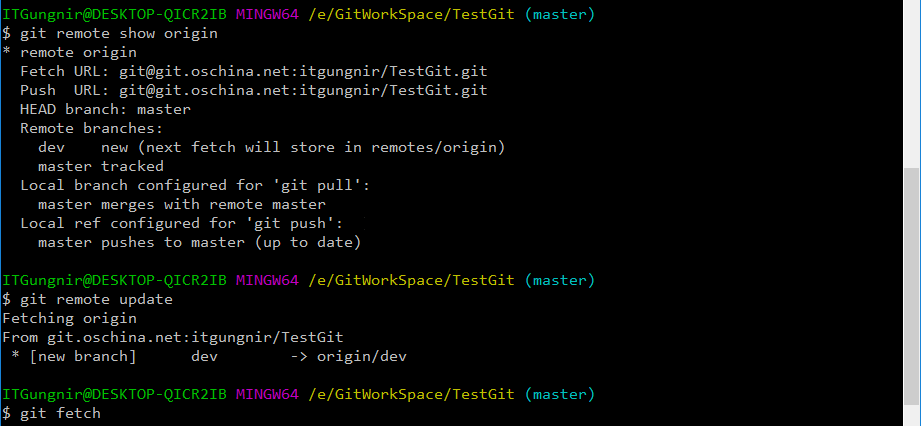Click the 'git remote show origin' command text
Image resolution: width=921 pixels, height=426 pixels.
[x=119, y=33]
